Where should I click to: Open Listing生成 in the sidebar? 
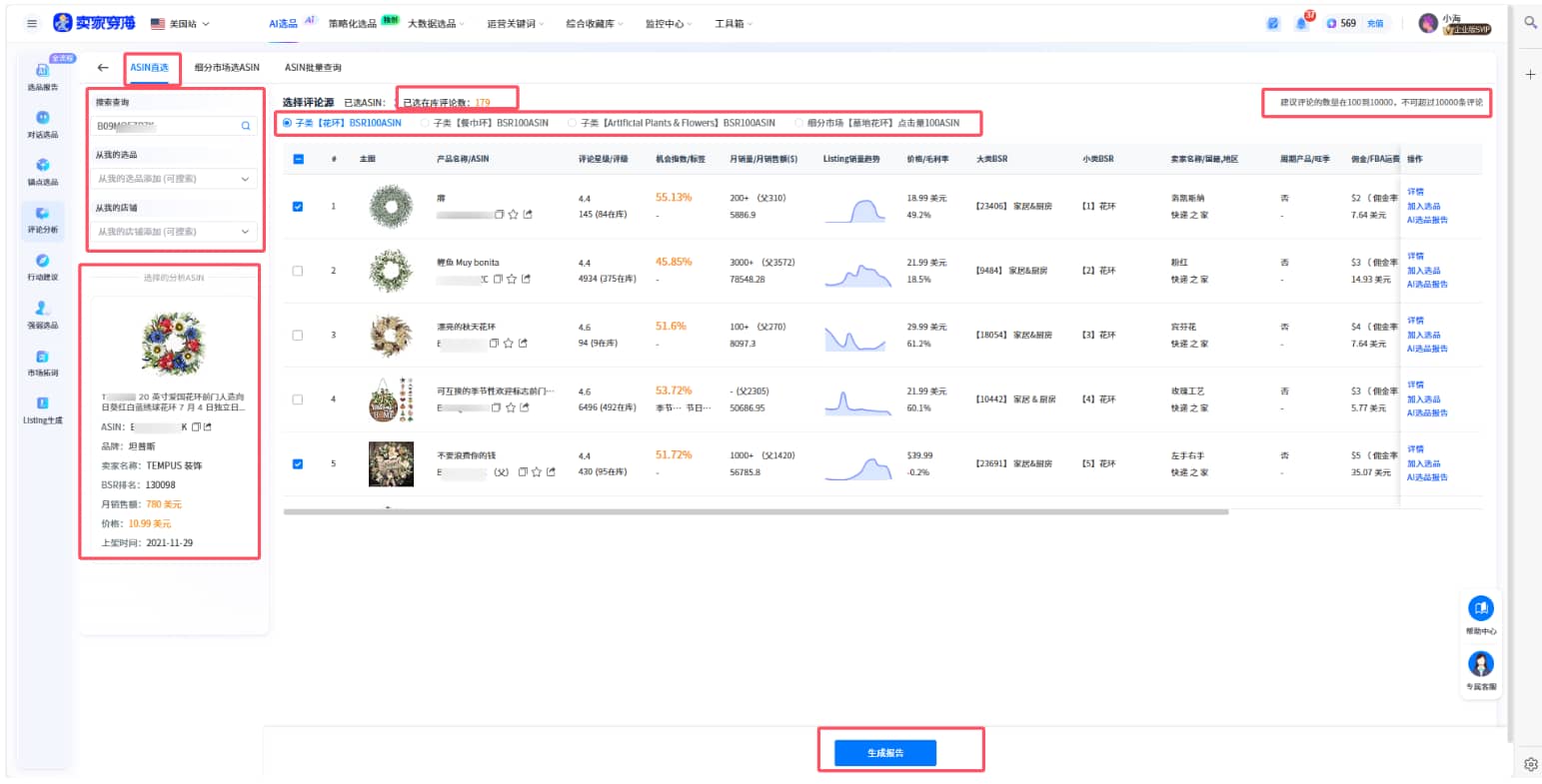coord(42,409)
